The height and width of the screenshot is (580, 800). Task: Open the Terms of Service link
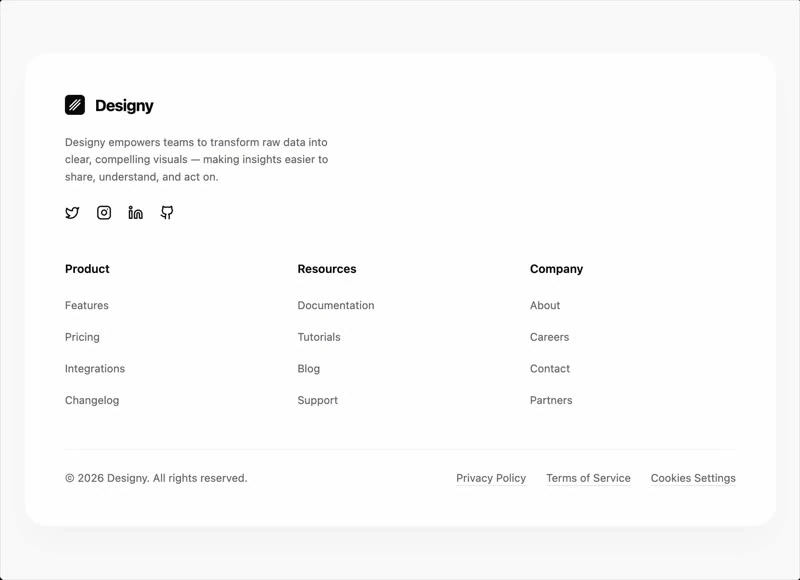pos(588,478)
